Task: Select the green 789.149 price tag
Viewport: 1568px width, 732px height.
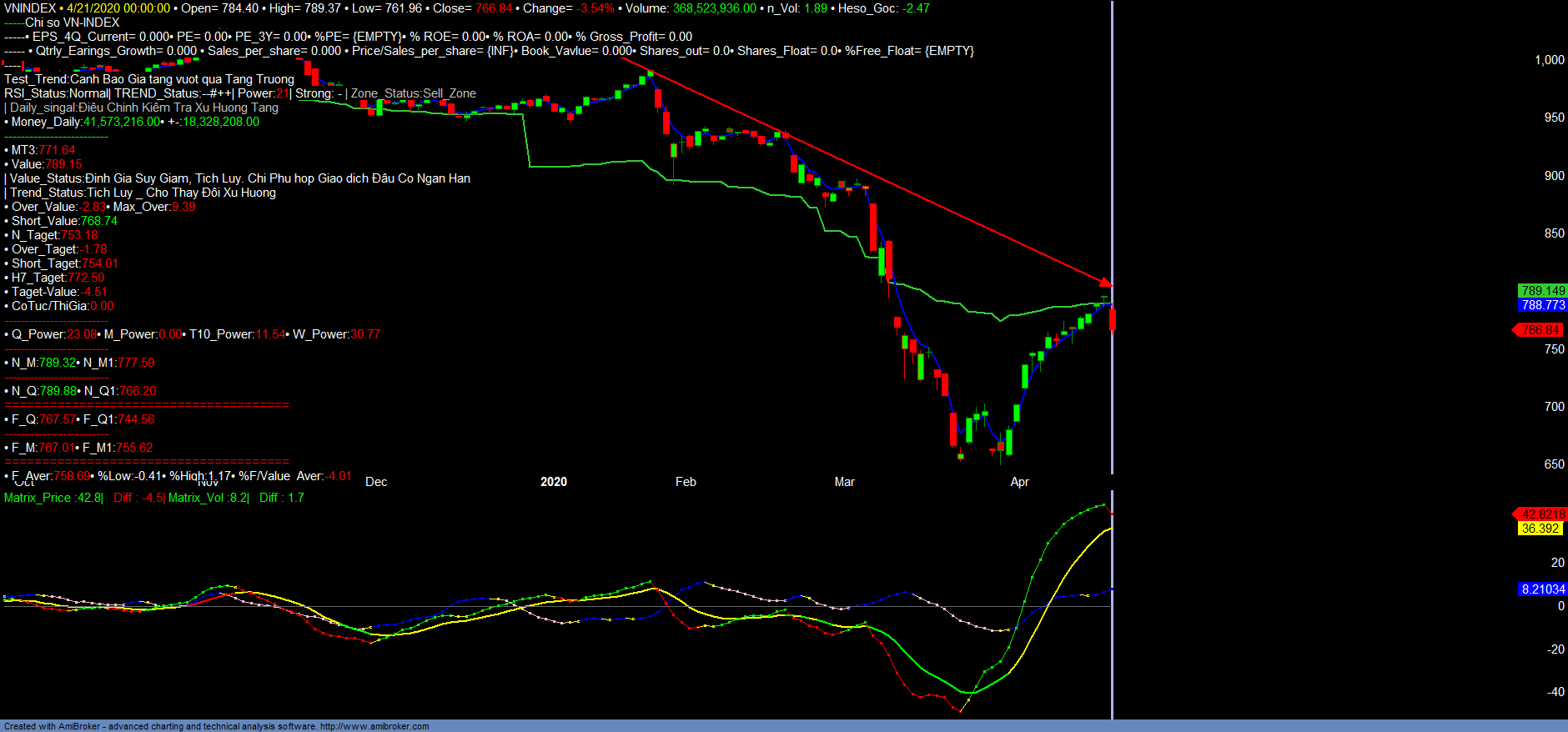Action: point(1542,291)
